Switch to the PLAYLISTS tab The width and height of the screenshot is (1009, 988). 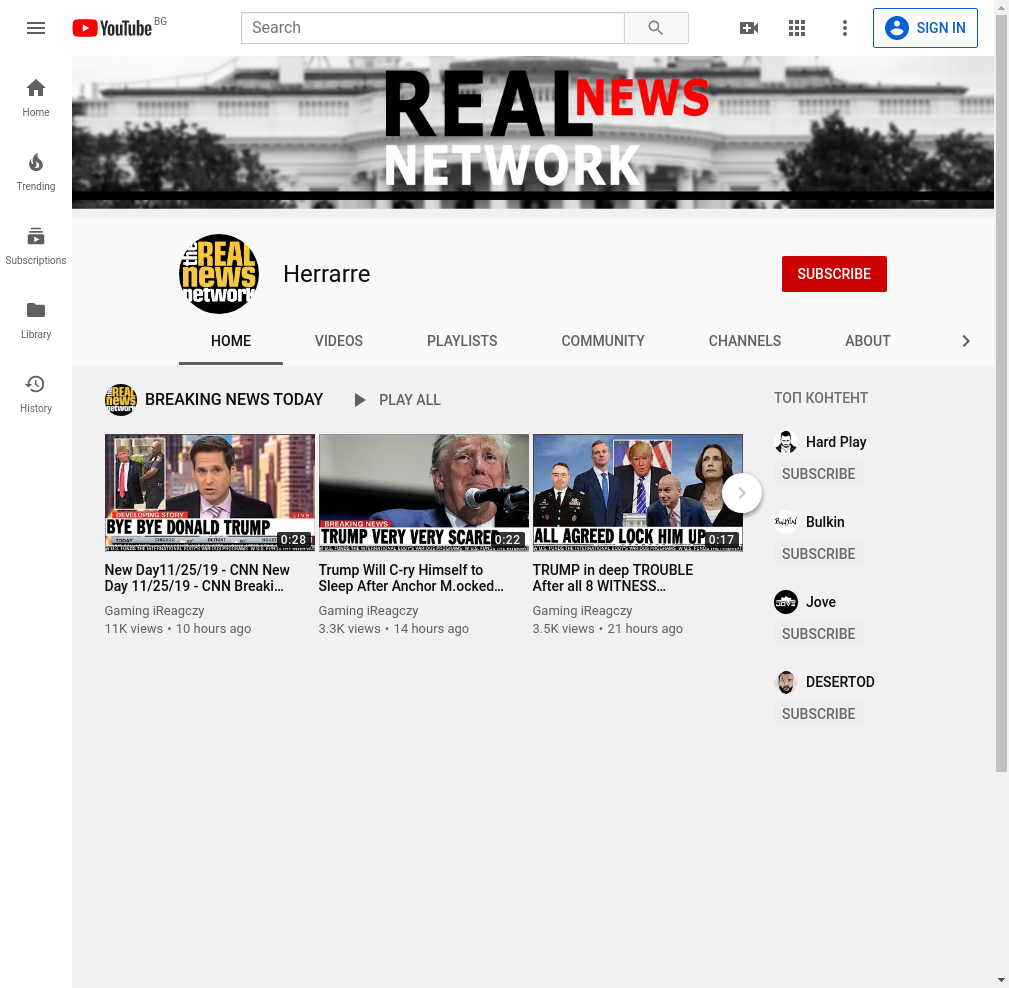pos(462,341)
